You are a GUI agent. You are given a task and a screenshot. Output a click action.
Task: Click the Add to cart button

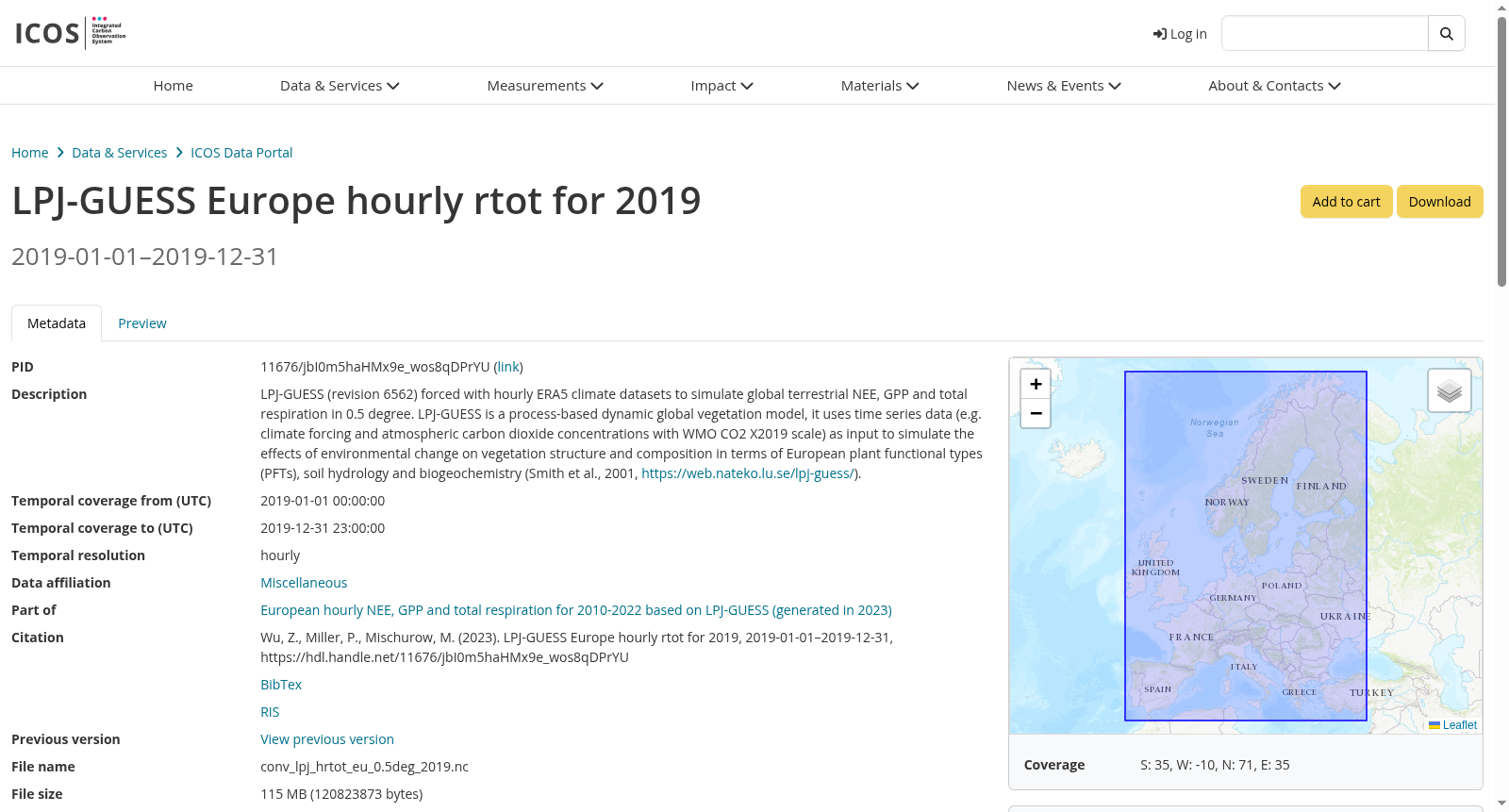tap(1346, 202)
